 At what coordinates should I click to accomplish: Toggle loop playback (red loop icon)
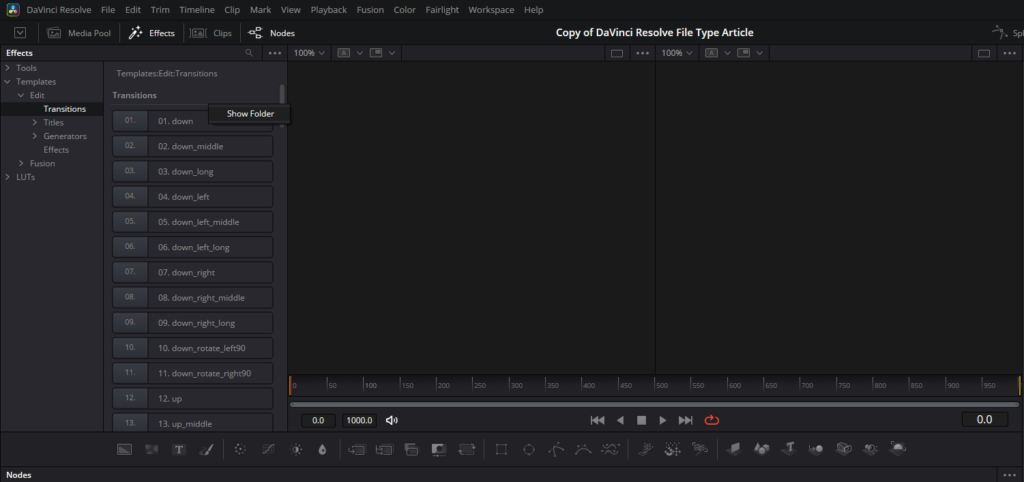[712, 420]
